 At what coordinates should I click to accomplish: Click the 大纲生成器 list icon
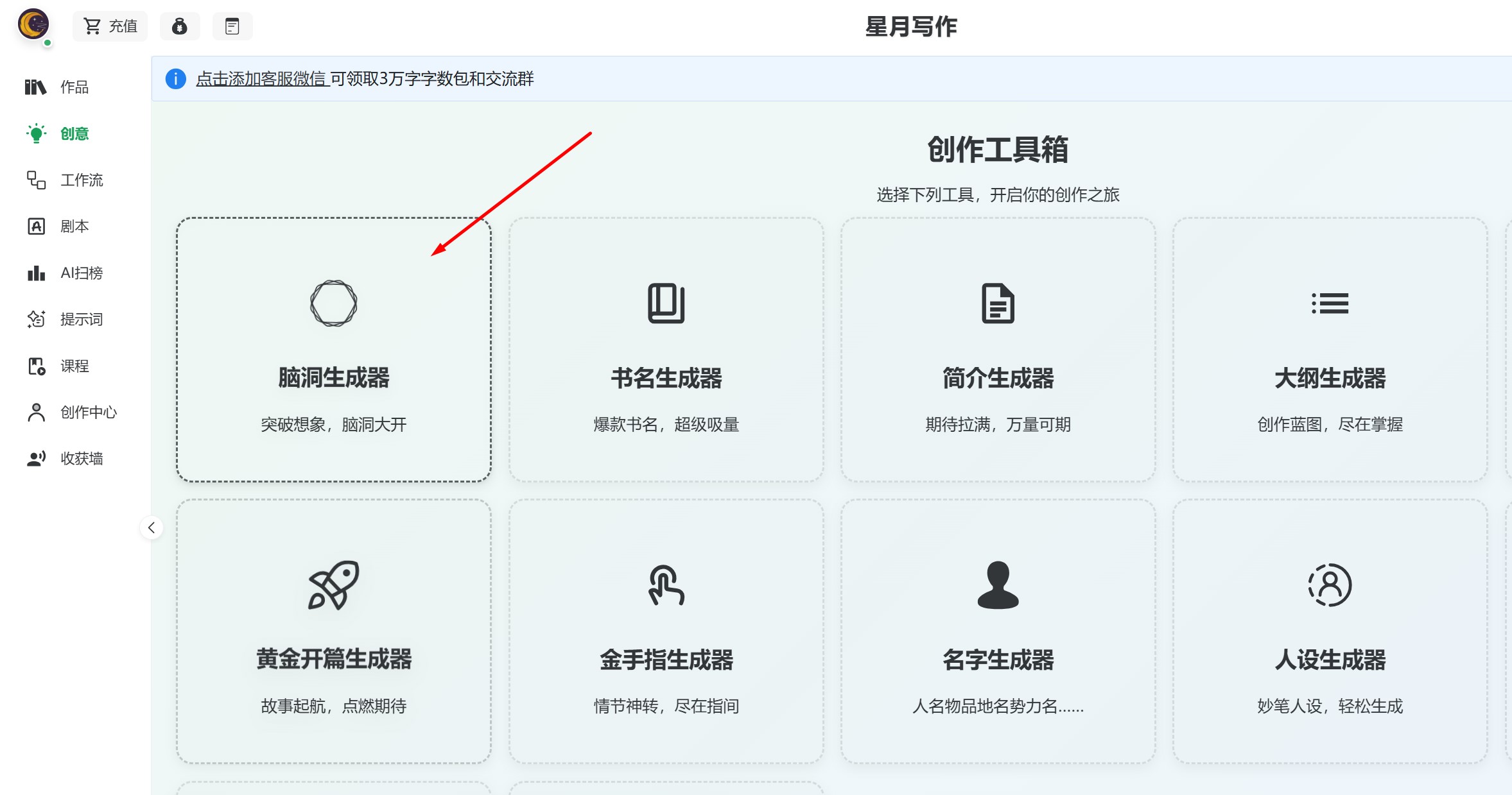point(1329,302)
